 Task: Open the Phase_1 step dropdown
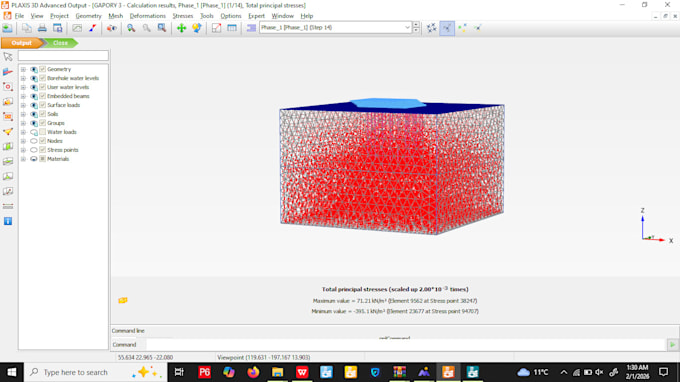tap(407, 27)
